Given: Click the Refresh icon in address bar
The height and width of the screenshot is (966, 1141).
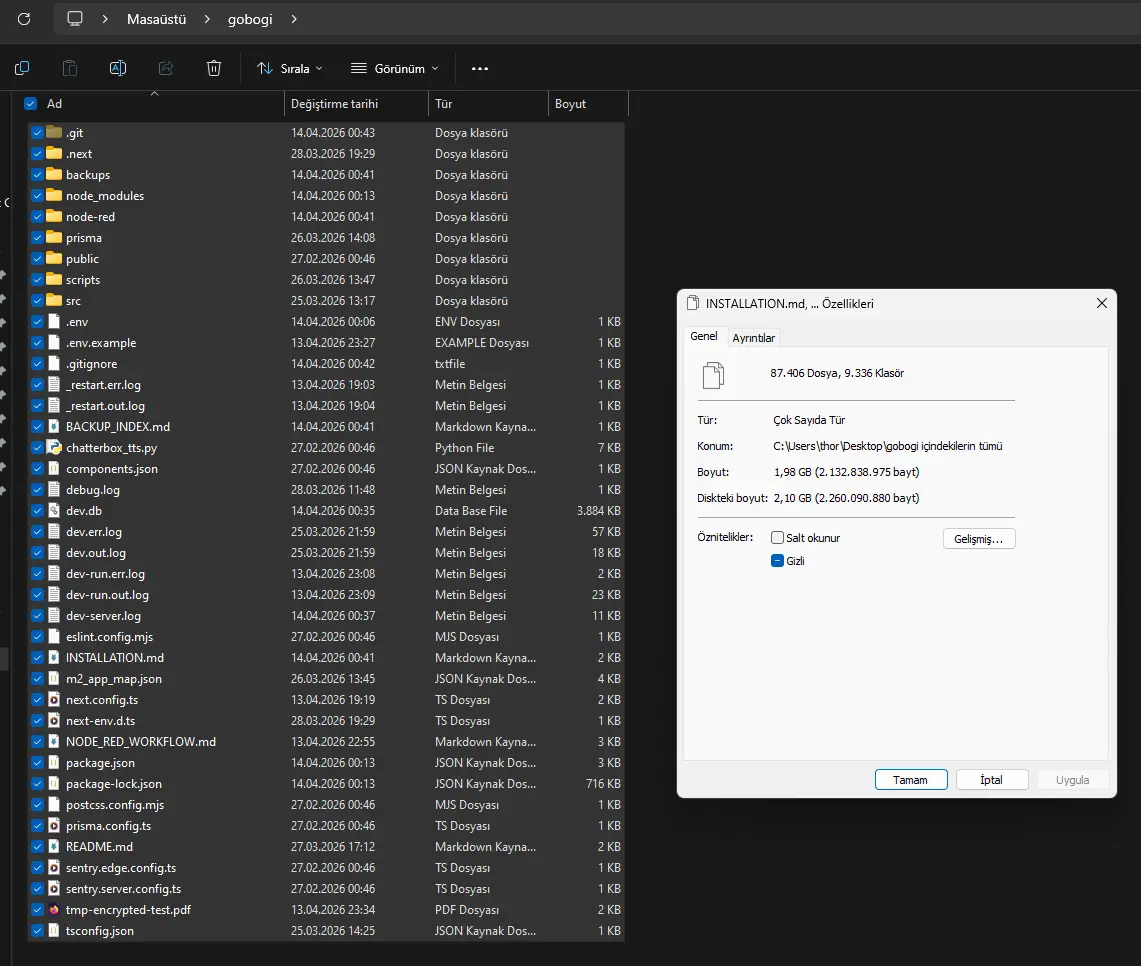Looking at the screenshot, I should tap(24, 19).
